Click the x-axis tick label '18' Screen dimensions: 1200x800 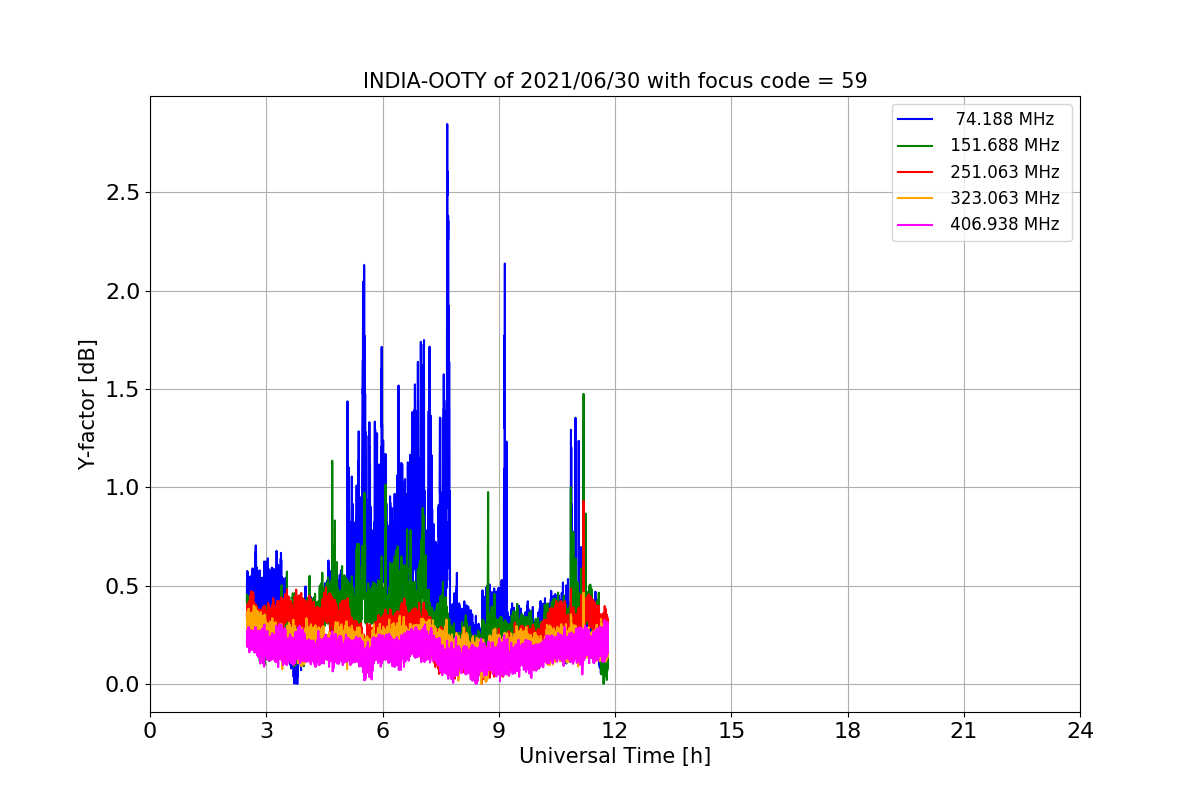pos(847,731)
